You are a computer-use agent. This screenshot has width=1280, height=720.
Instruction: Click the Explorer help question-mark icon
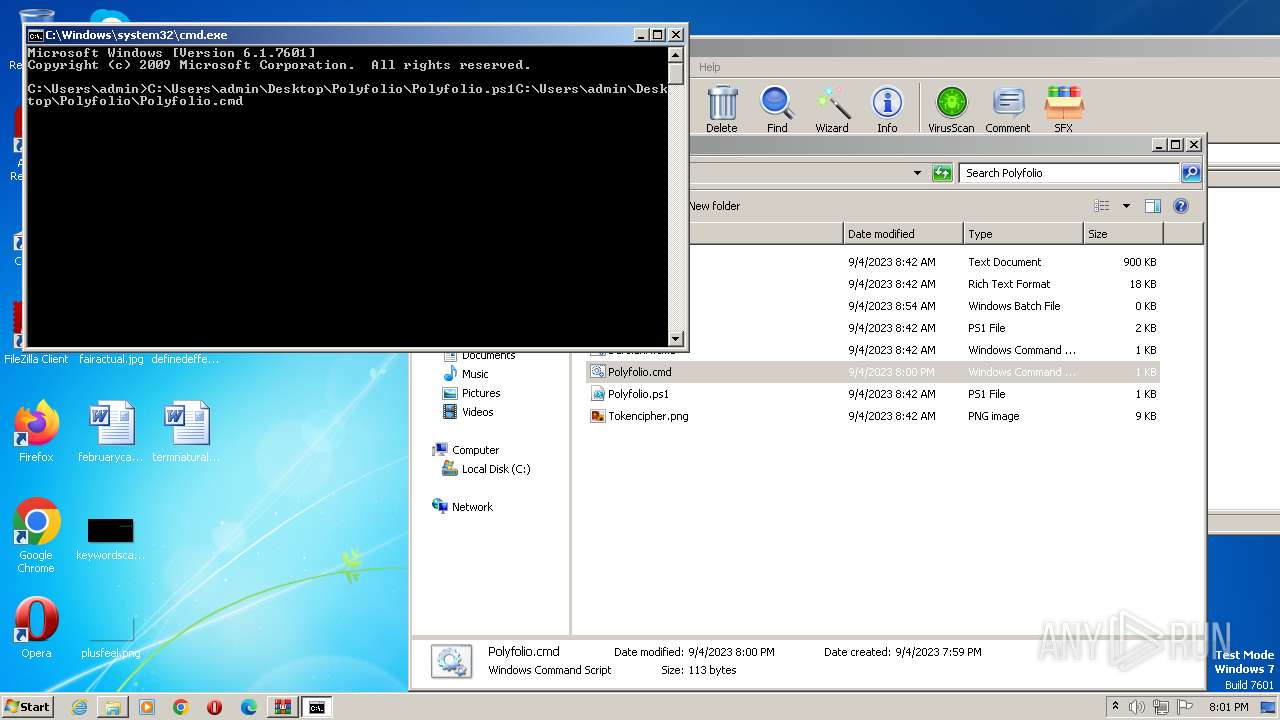(1181, 206)
